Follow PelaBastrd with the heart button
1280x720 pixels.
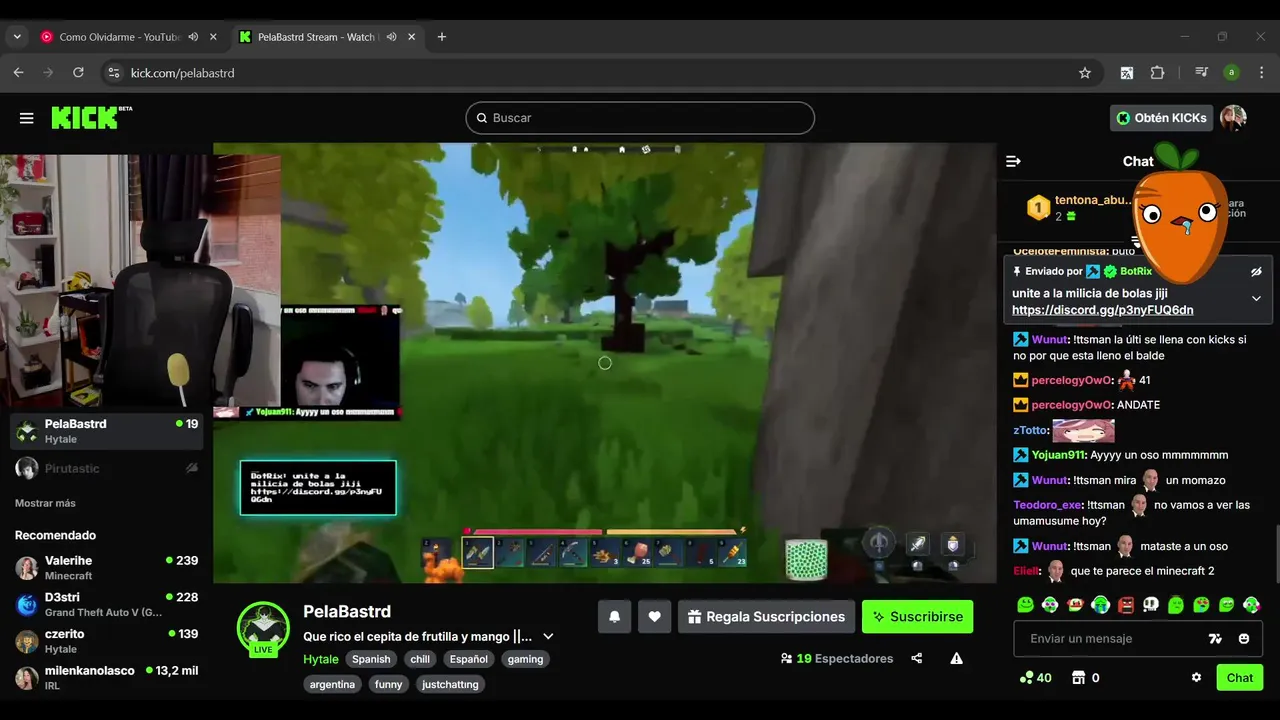(x=654, y=617)
